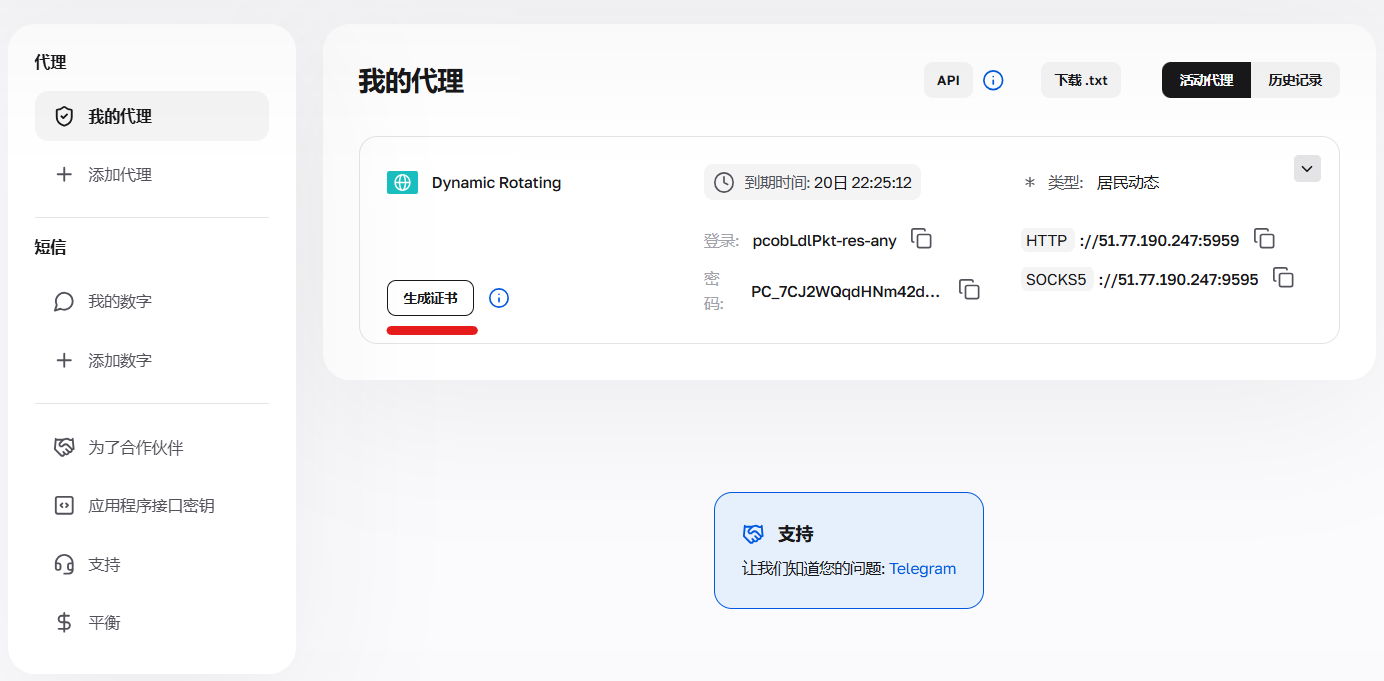The height and width of the screenshot is (681, 1384).
Task: Open 我的代理 in sidebar
Action: click(x=152, y=116)
